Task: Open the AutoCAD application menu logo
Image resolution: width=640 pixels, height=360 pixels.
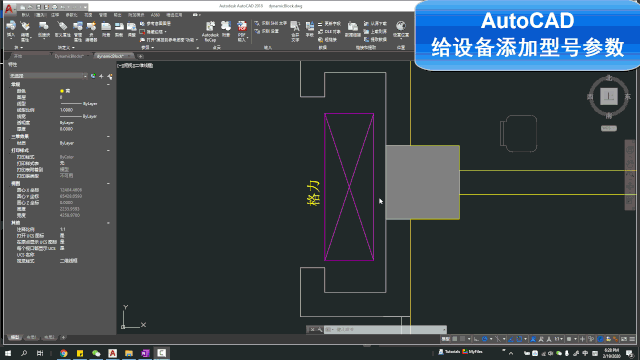Action: 9,8
